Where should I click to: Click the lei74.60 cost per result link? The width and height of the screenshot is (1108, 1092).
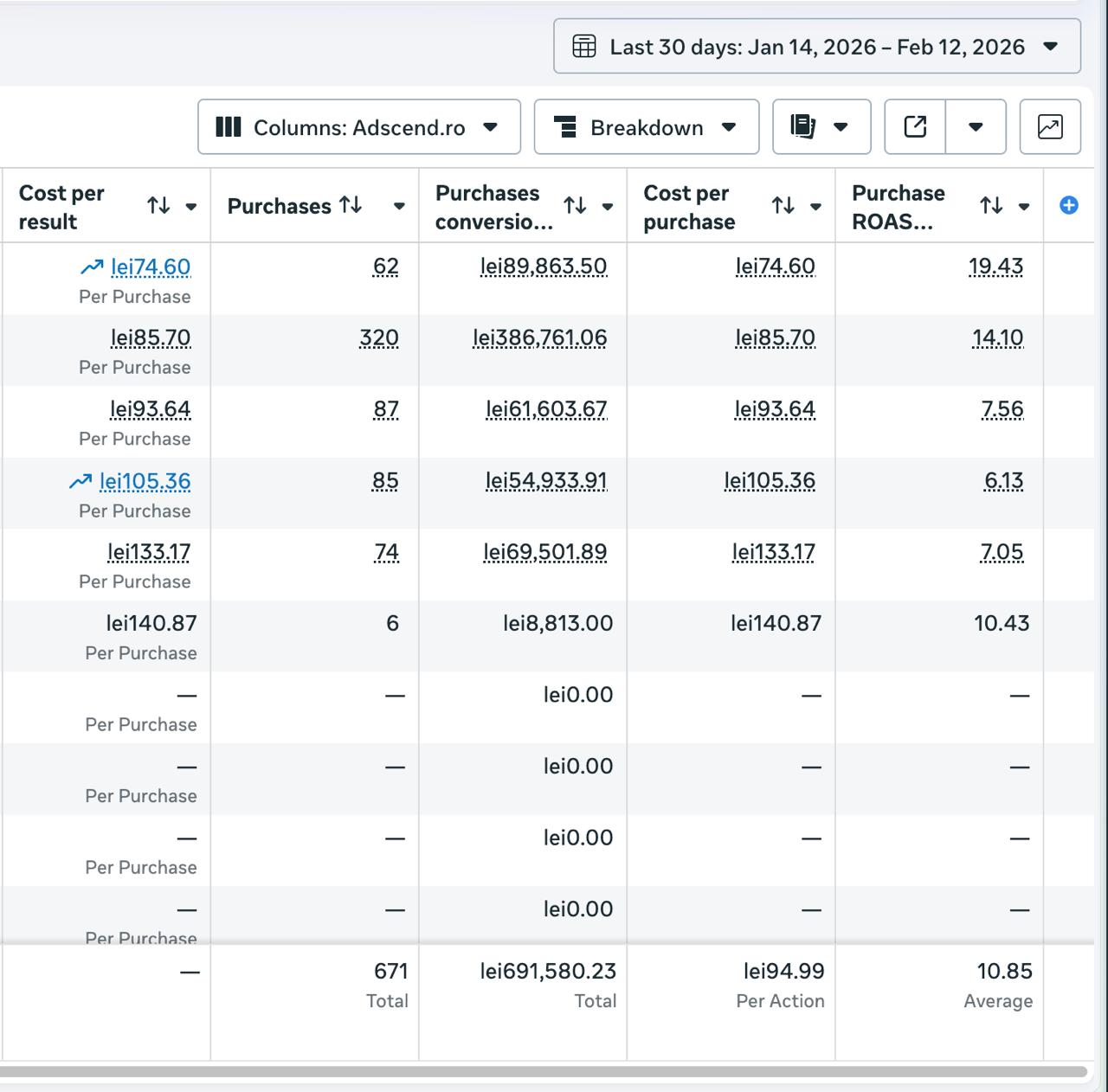pos(151,267)
